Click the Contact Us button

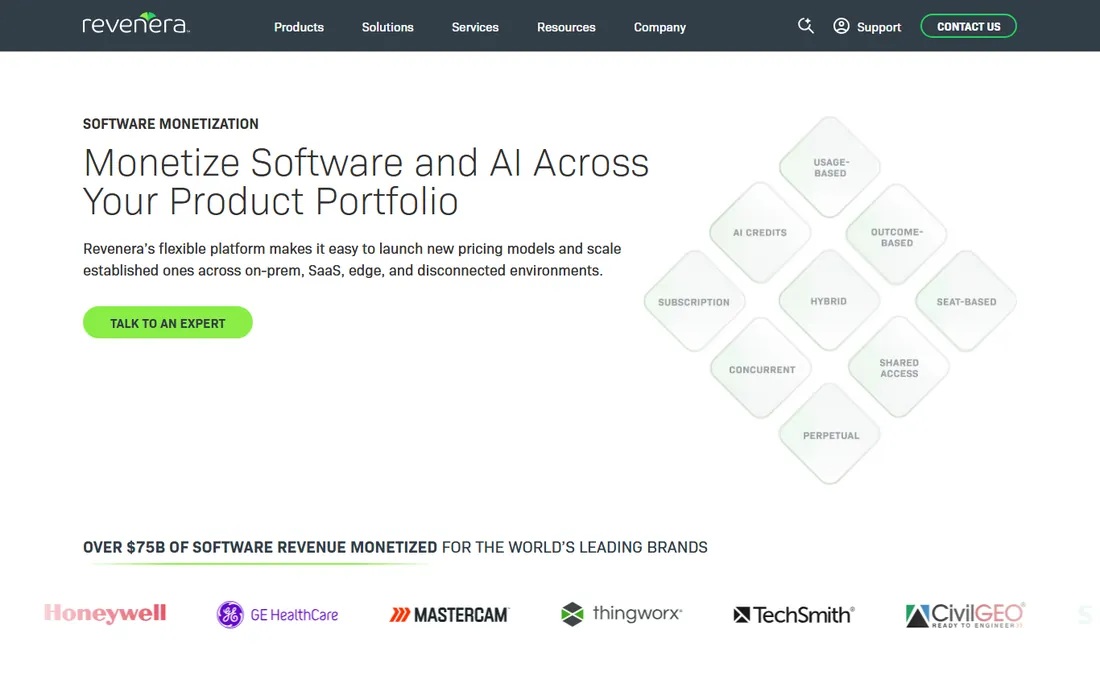click(968, 26)
